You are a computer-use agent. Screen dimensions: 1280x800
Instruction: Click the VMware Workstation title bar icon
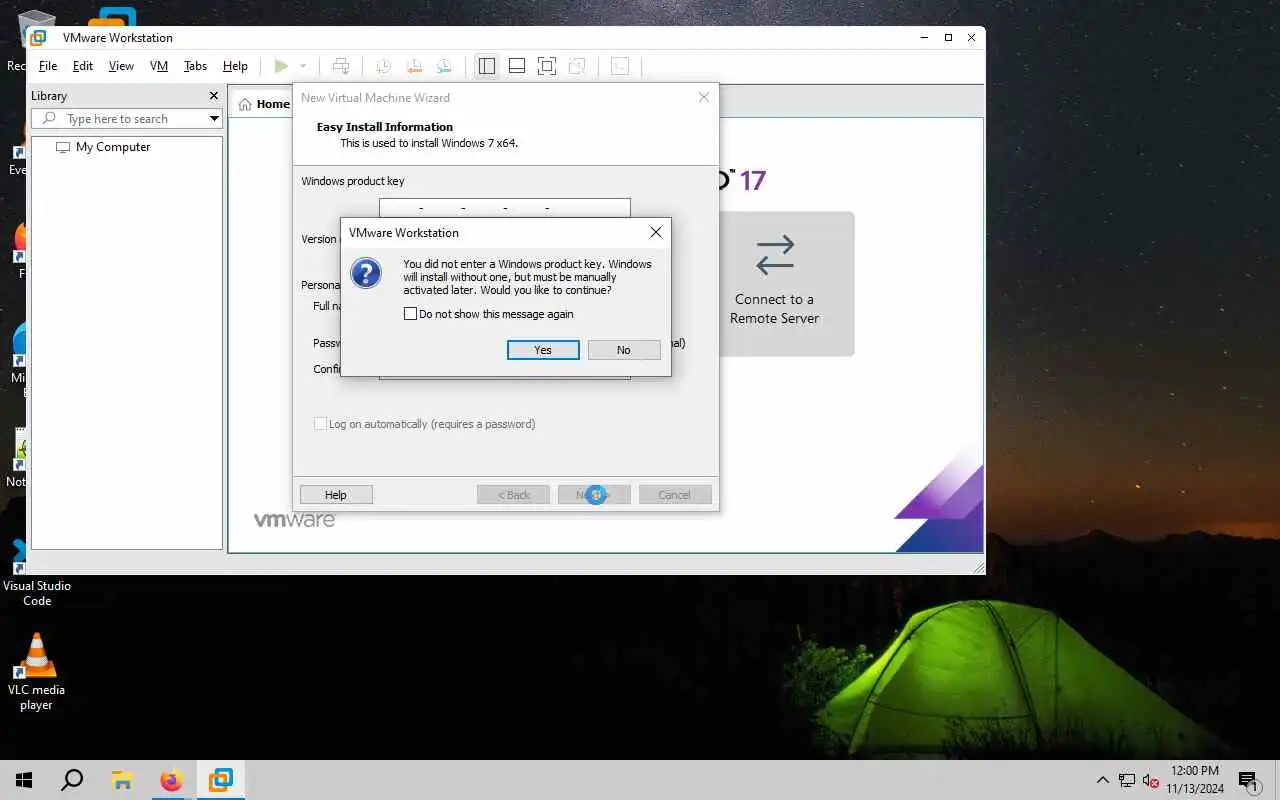pos(38,38)
